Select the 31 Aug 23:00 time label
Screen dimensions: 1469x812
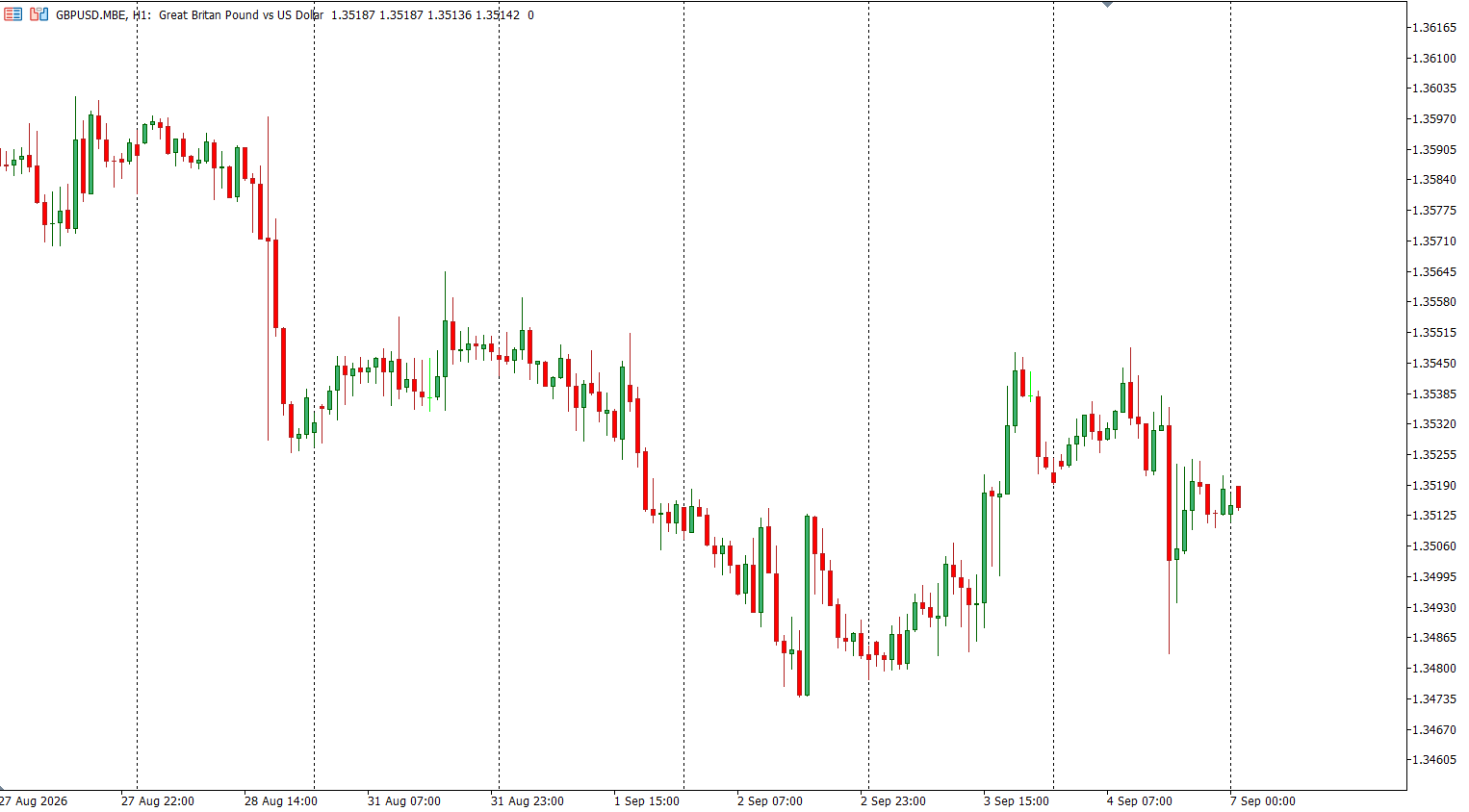pos(527,801)
